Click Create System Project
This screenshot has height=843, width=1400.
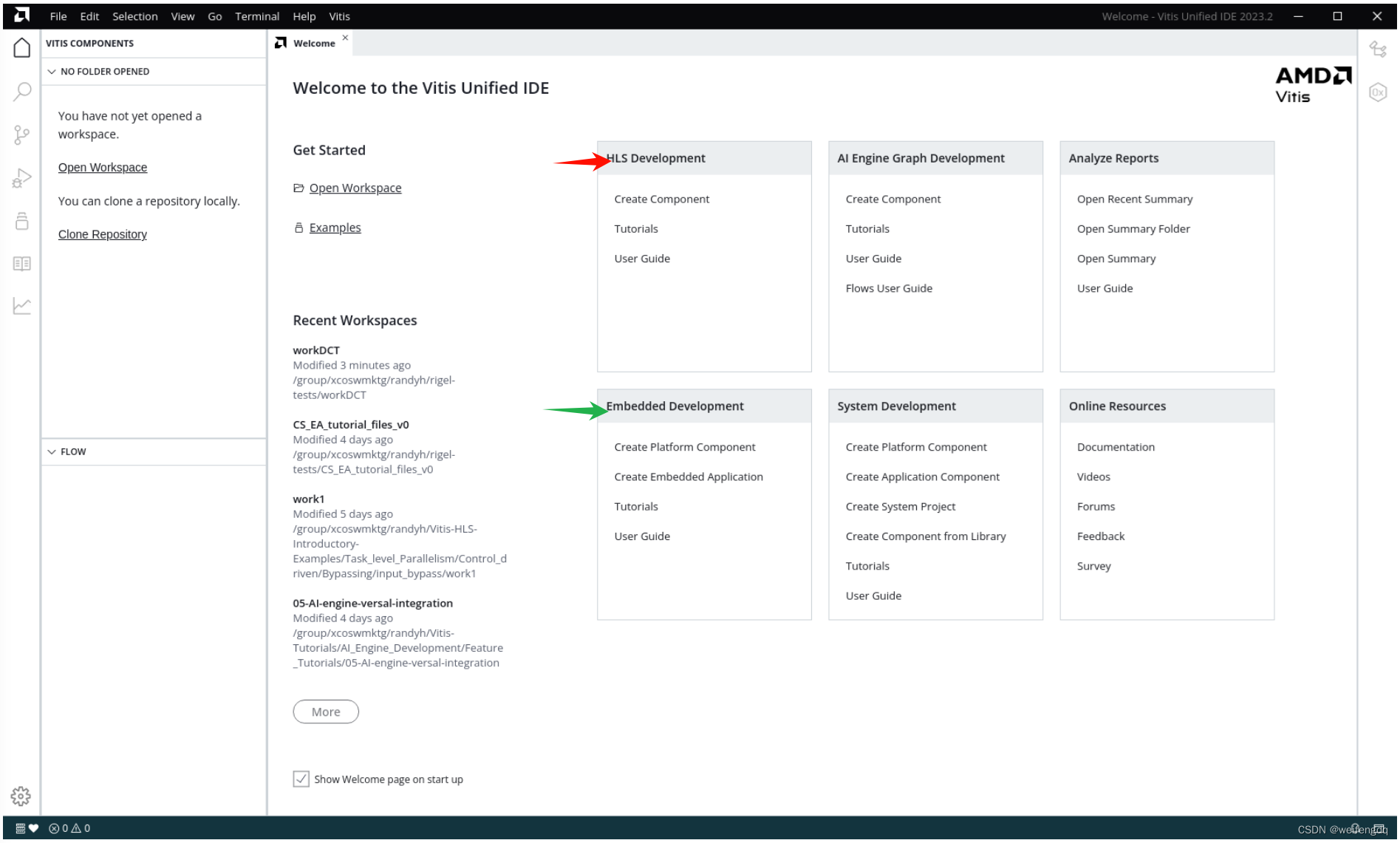(x=901, y=507)
